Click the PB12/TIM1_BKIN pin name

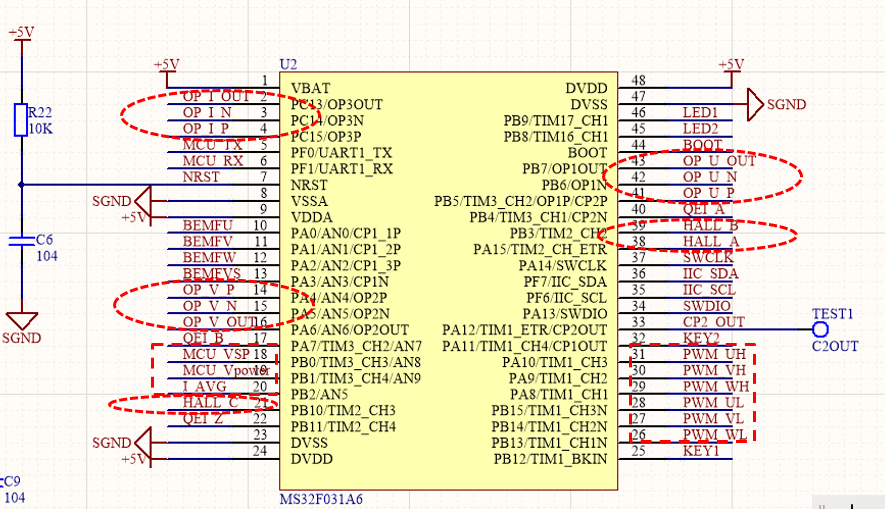pyautogui.click(x=550, y=459)
